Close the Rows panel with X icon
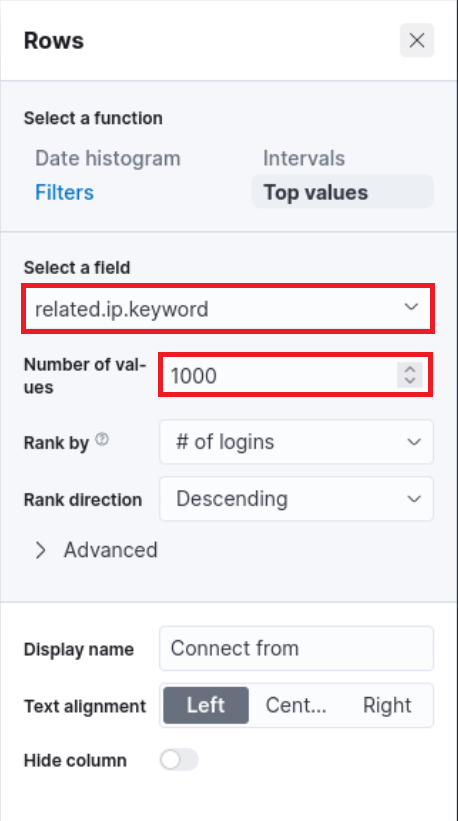The width and height of the screenshot is (458, 821). tap(417, 40)
